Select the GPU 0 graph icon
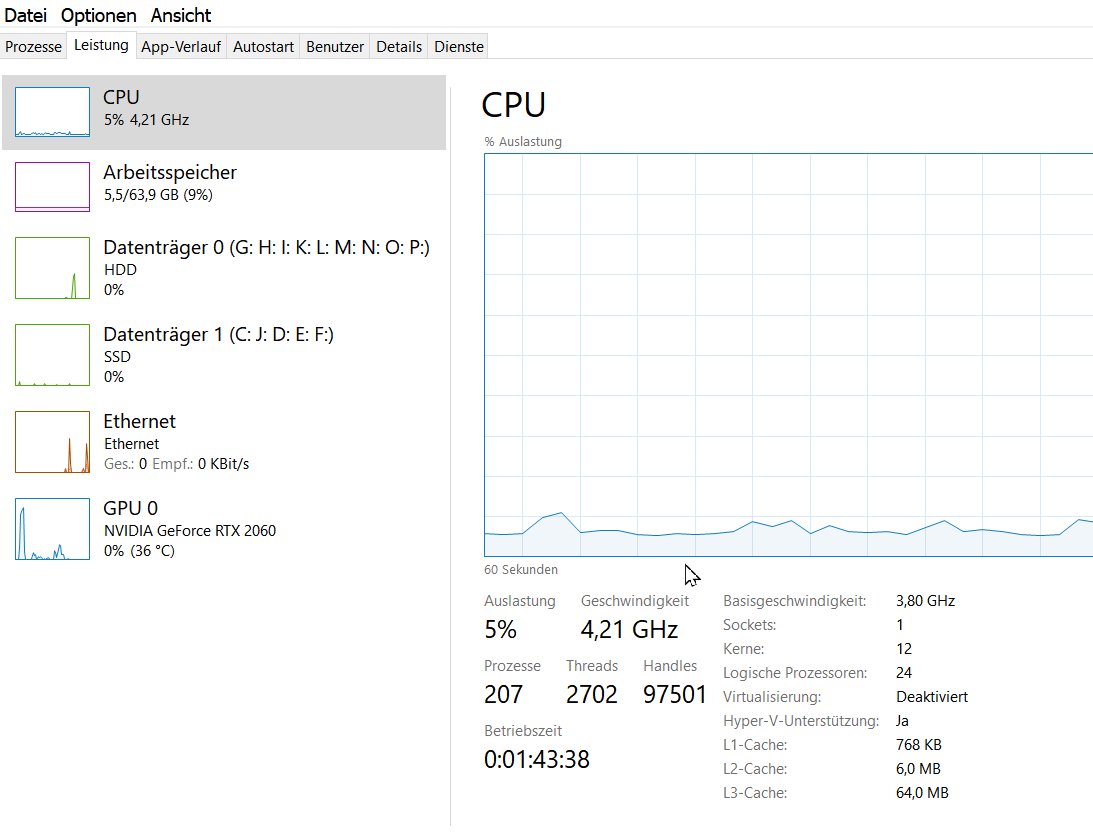1093x836 pixels. 52,529
